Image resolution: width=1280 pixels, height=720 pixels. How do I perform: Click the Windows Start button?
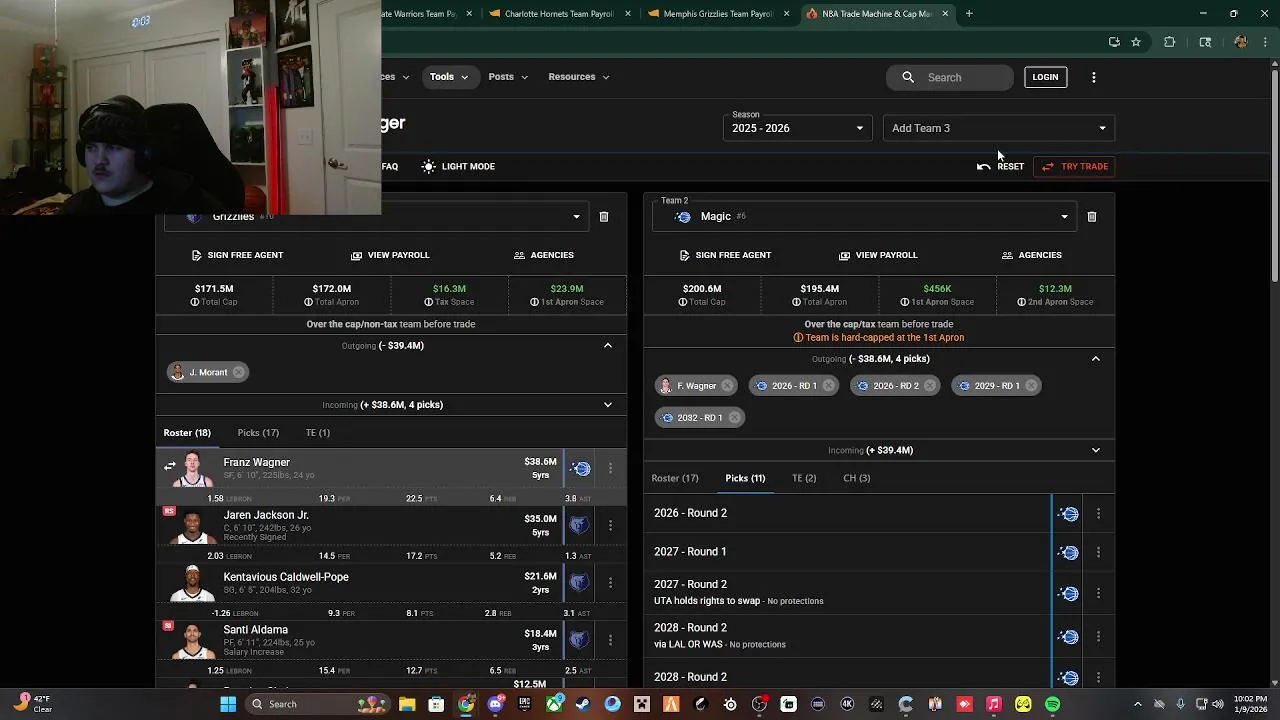[228, 704]
